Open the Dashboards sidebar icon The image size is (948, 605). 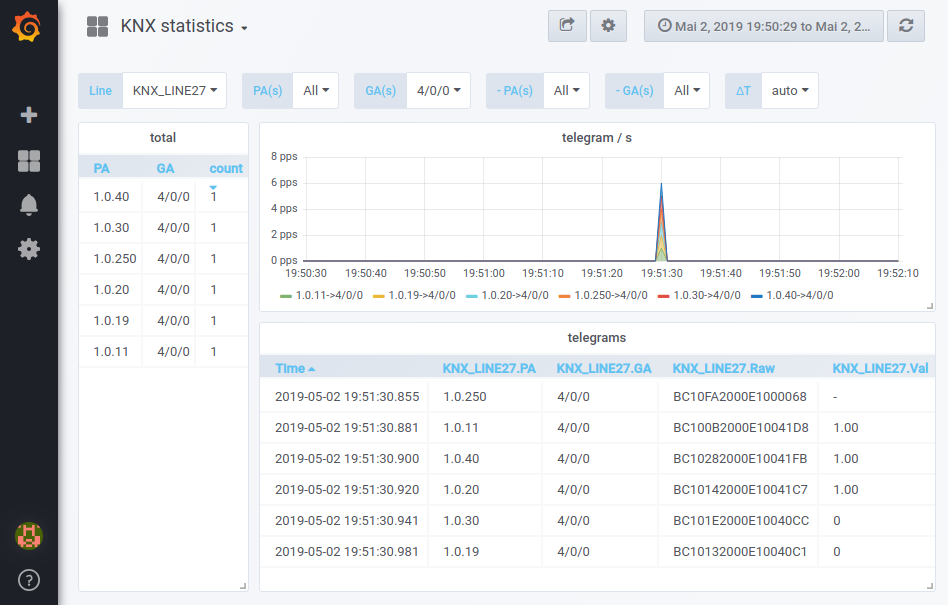pyautogui.click(x=29, y=161)
